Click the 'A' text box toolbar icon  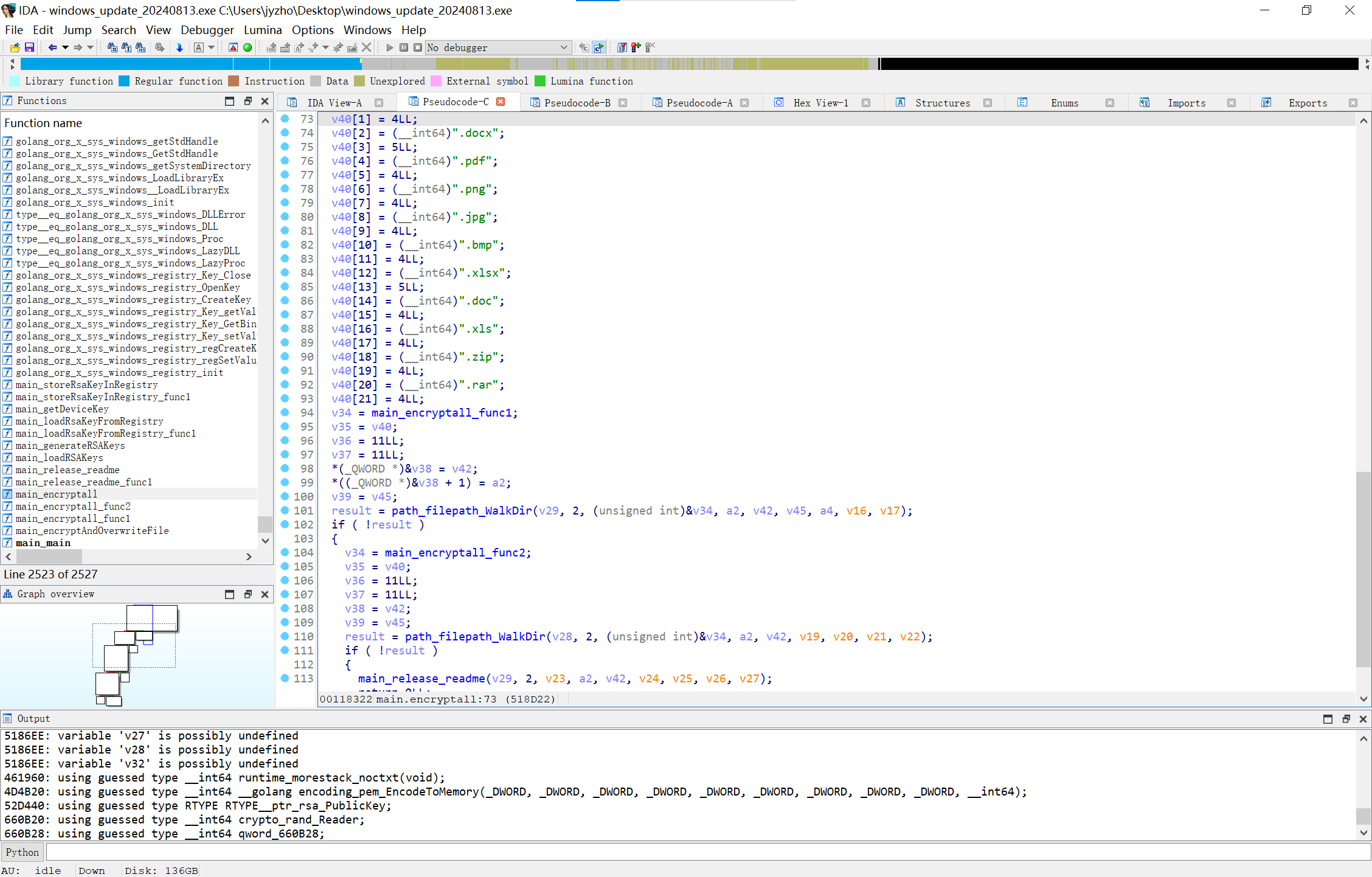(199, 47)
